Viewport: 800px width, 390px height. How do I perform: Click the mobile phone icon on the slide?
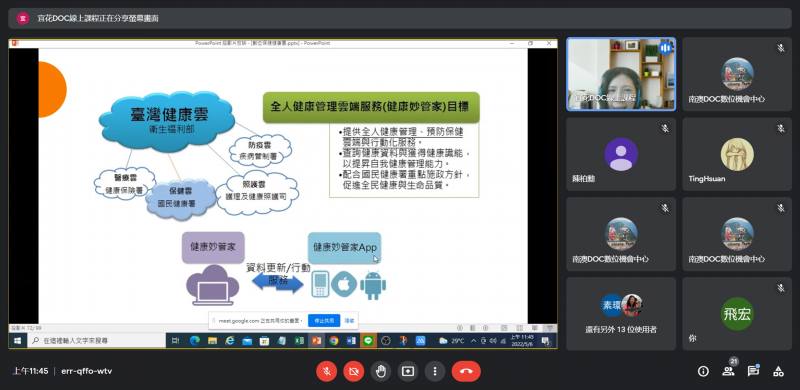[x=320, y=285]
